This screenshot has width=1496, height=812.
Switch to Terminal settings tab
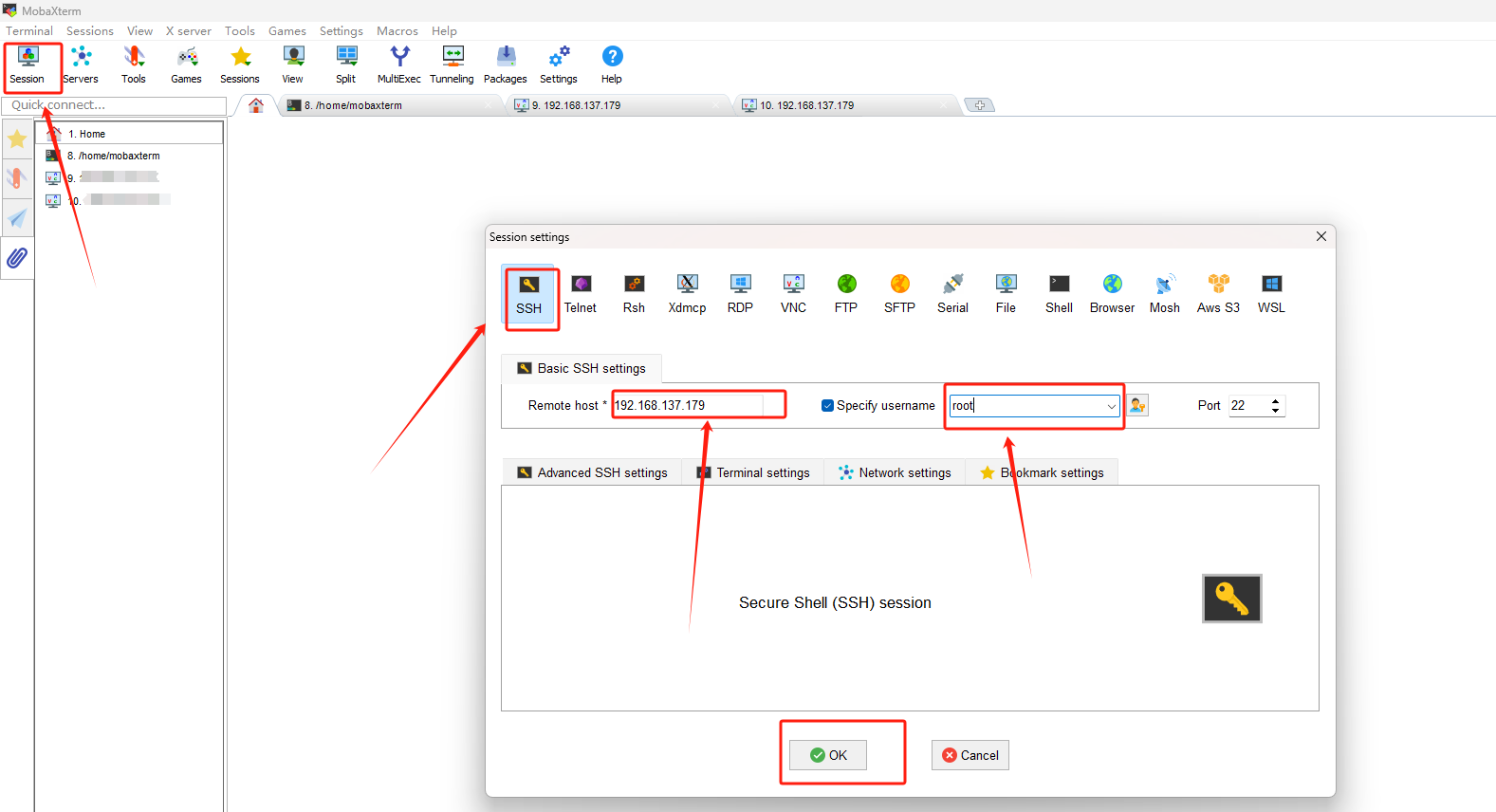[x=753, y=472]
